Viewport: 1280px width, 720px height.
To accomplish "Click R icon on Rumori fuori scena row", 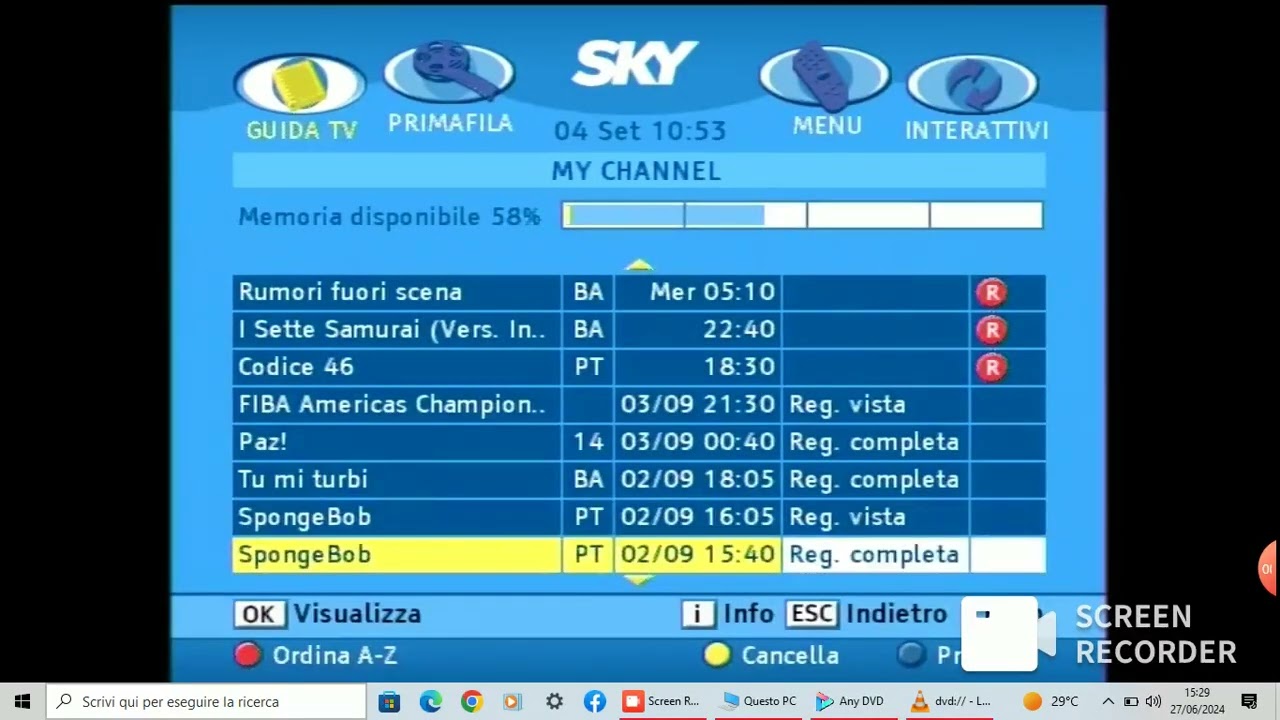I will click(991, 292).
